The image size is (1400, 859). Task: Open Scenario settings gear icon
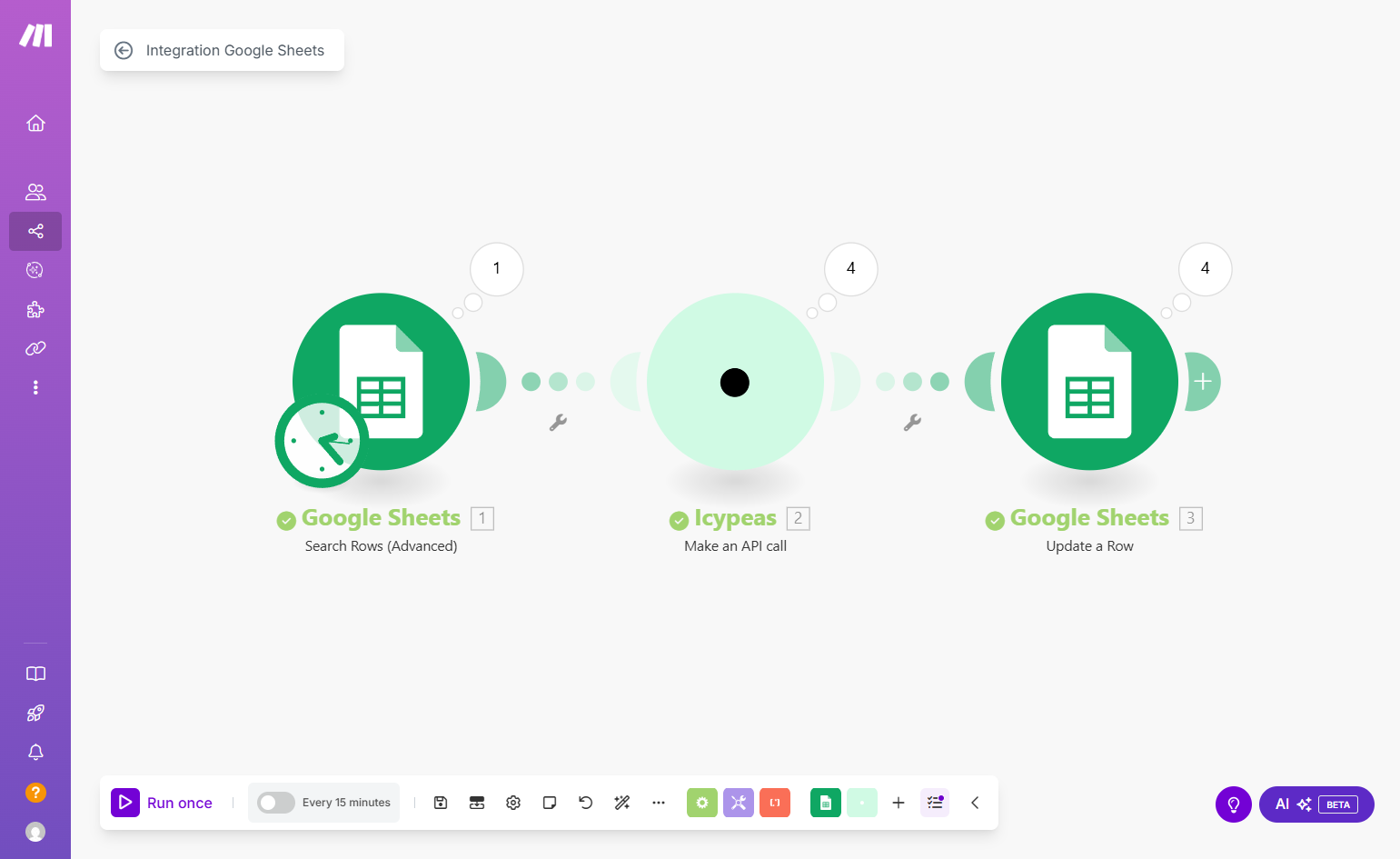coord(513,803)
